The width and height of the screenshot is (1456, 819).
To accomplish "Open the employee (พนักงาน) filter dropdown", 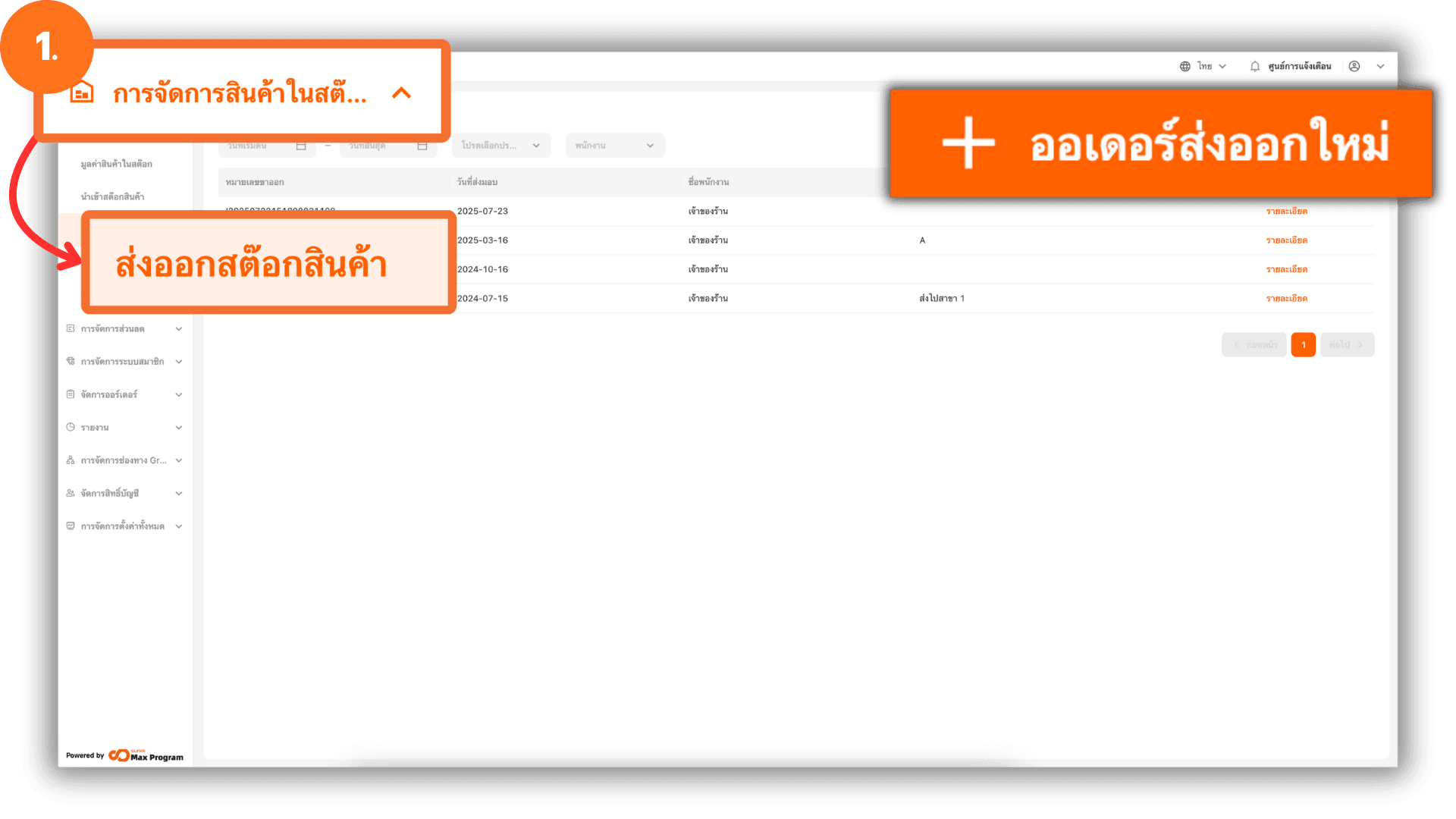I will click(614, 146).
